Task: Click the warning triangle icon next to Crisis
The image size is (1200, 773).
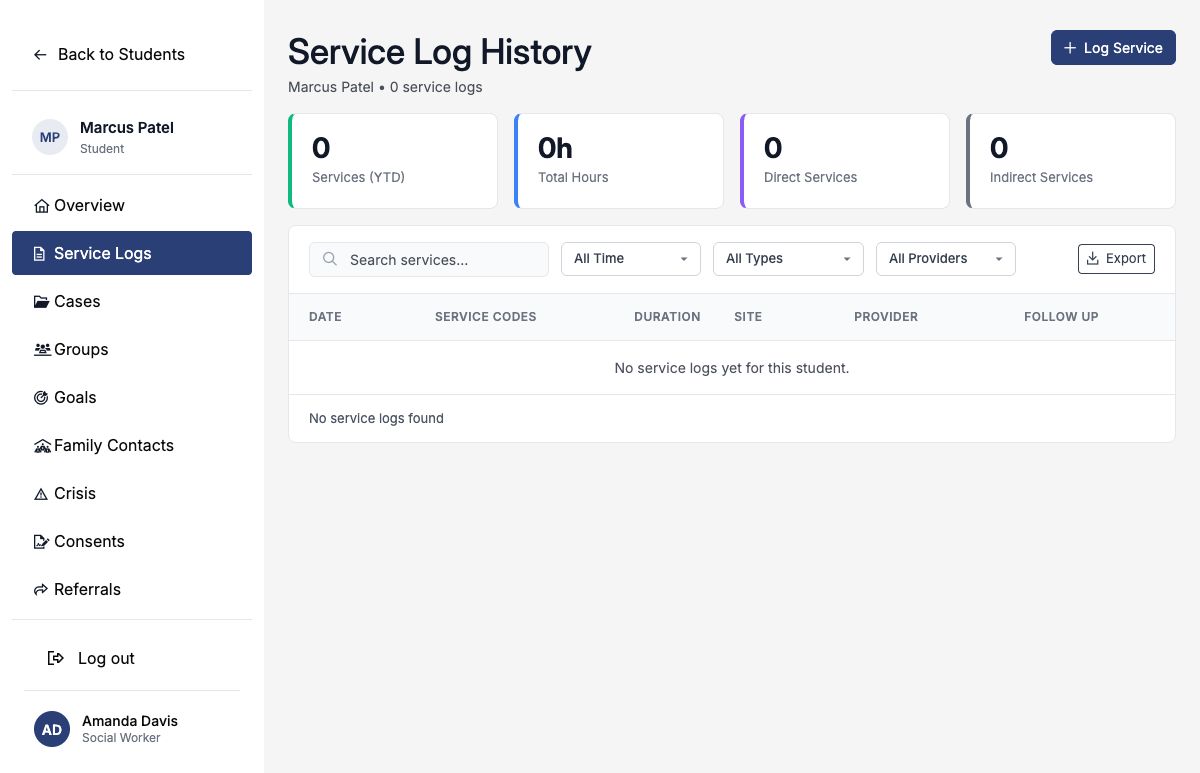Action: (x=41, y=494)
